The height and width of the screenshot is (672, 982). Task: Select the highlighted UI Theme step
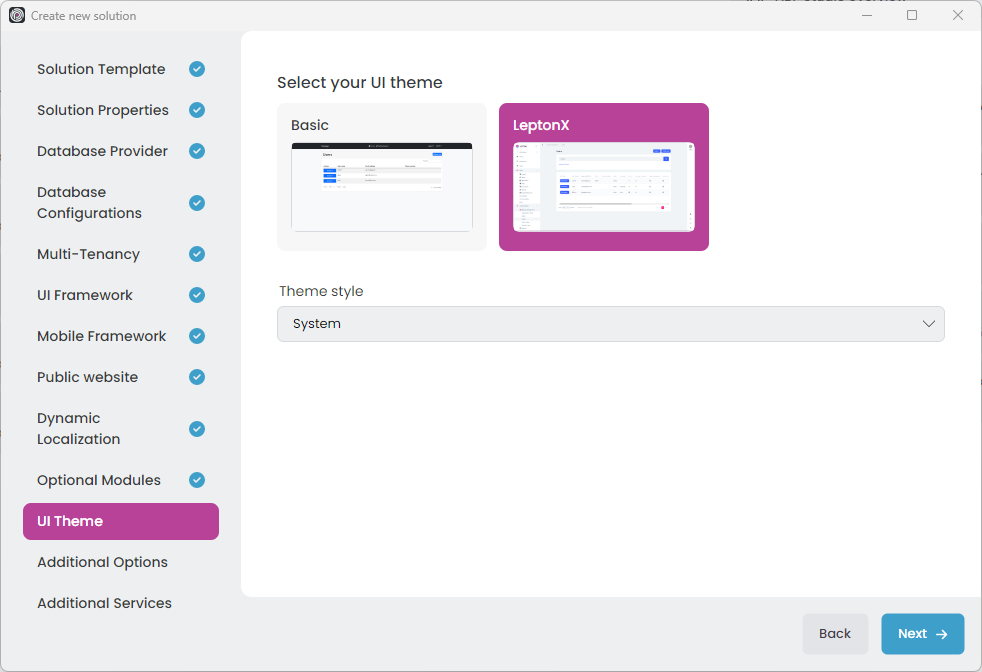(x=121, y=521)
